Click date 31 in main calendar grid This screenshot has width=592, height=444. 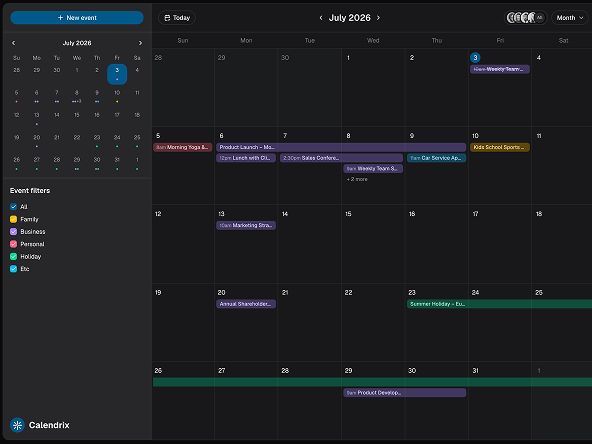point(475,371)
